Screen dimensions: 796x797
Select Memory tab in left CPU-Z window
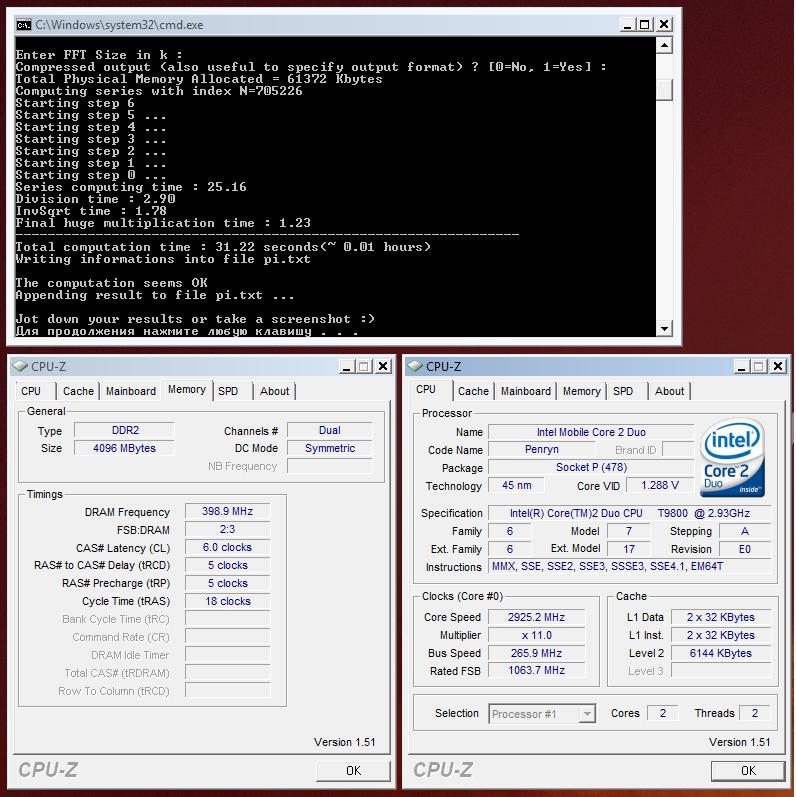click(187, 389)
